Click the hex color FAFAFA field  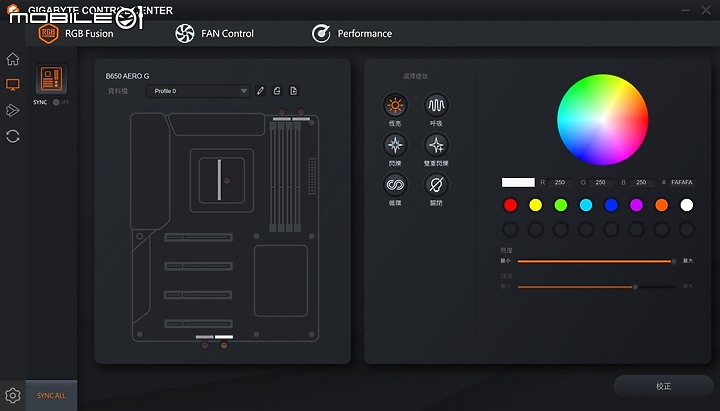click(x=681, y=182)
